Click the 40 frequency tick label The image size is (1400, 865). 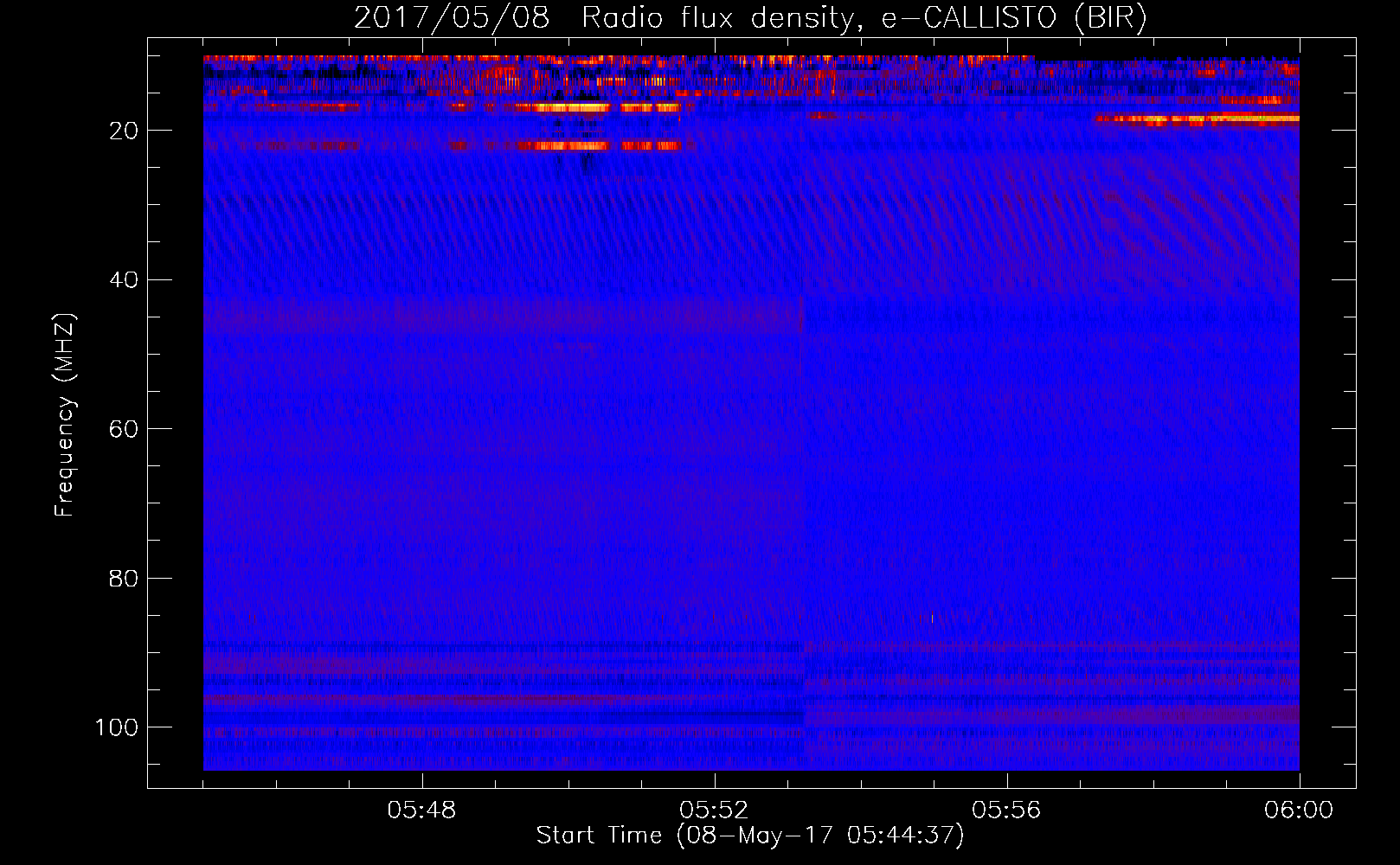[x=124, y=279]
